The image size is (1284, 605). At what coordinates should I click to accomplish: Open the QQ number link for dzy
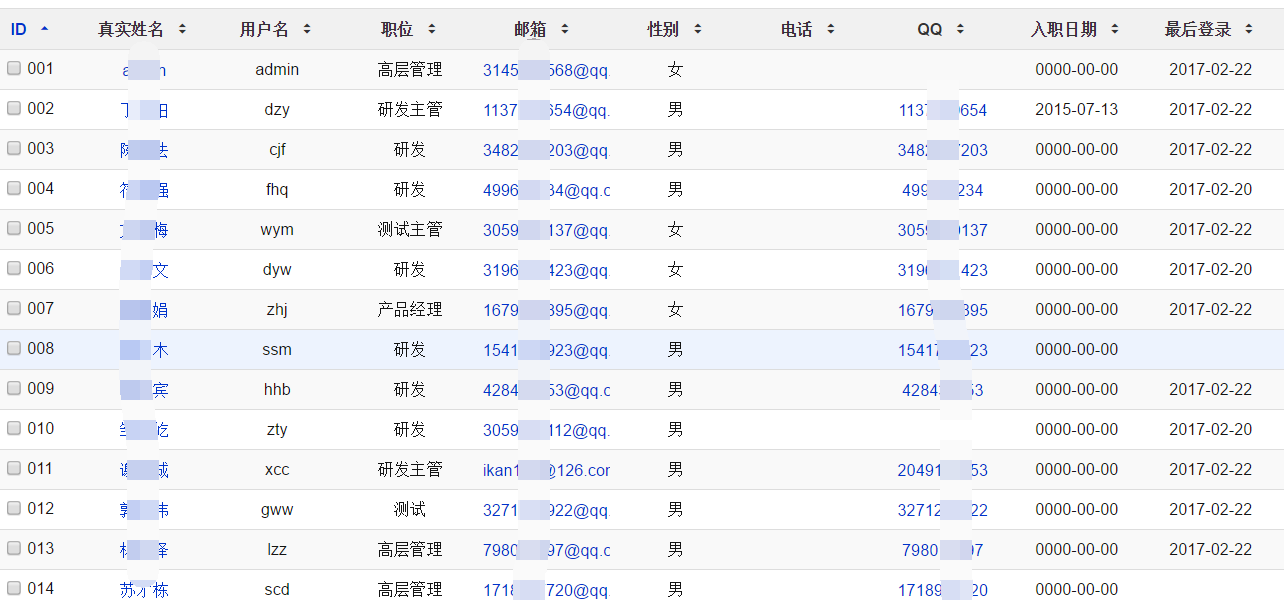(x=942, y=110)
